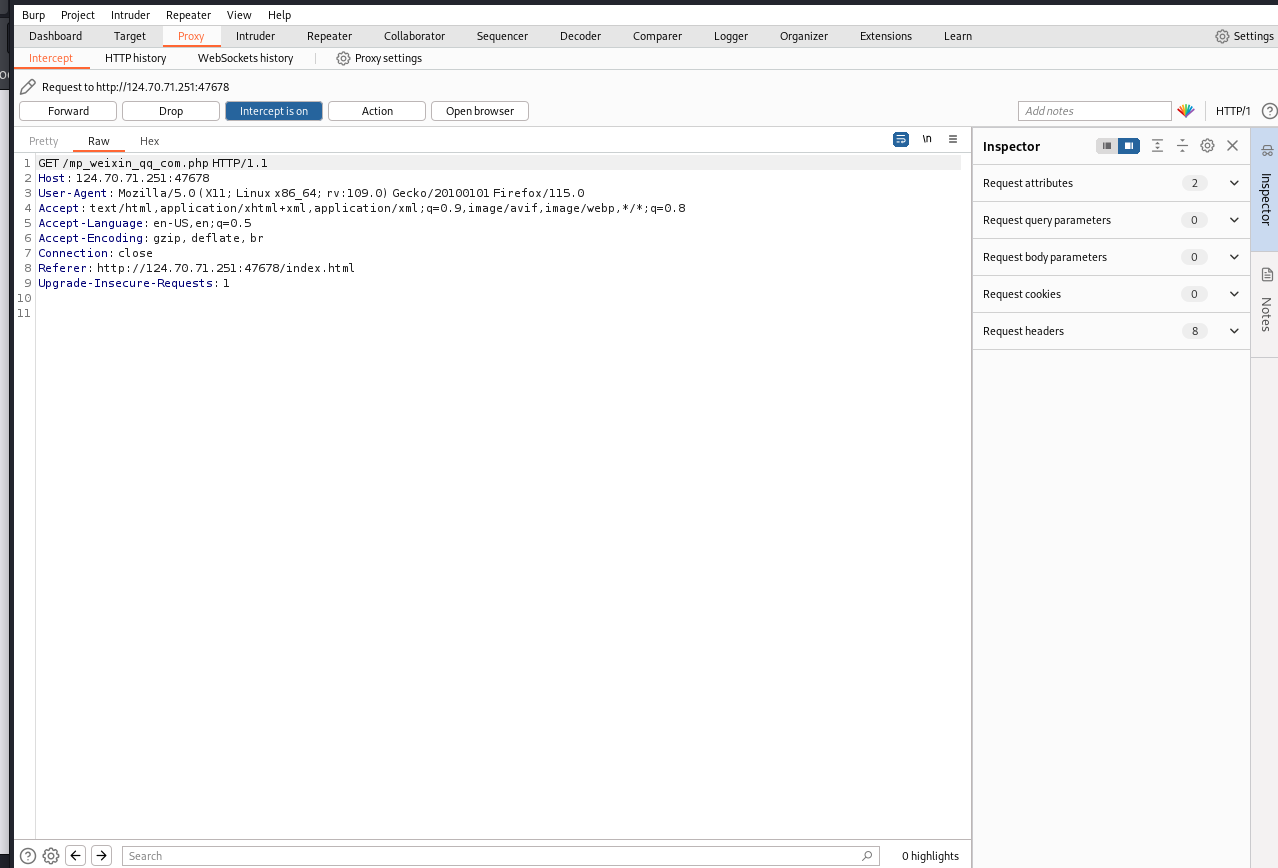
Task: Open the Repeater menu in menu bar
Action: pos(188,15)
